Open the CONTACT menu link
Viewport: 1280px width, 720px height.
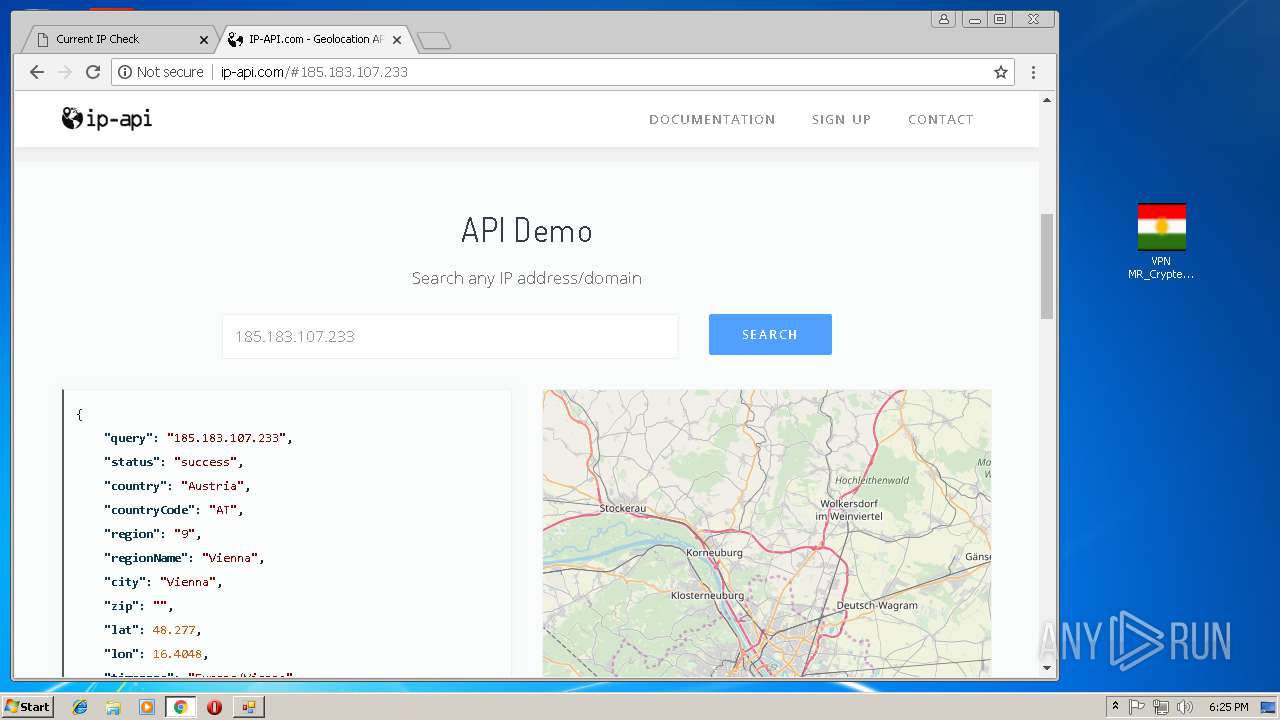(940, 119)
